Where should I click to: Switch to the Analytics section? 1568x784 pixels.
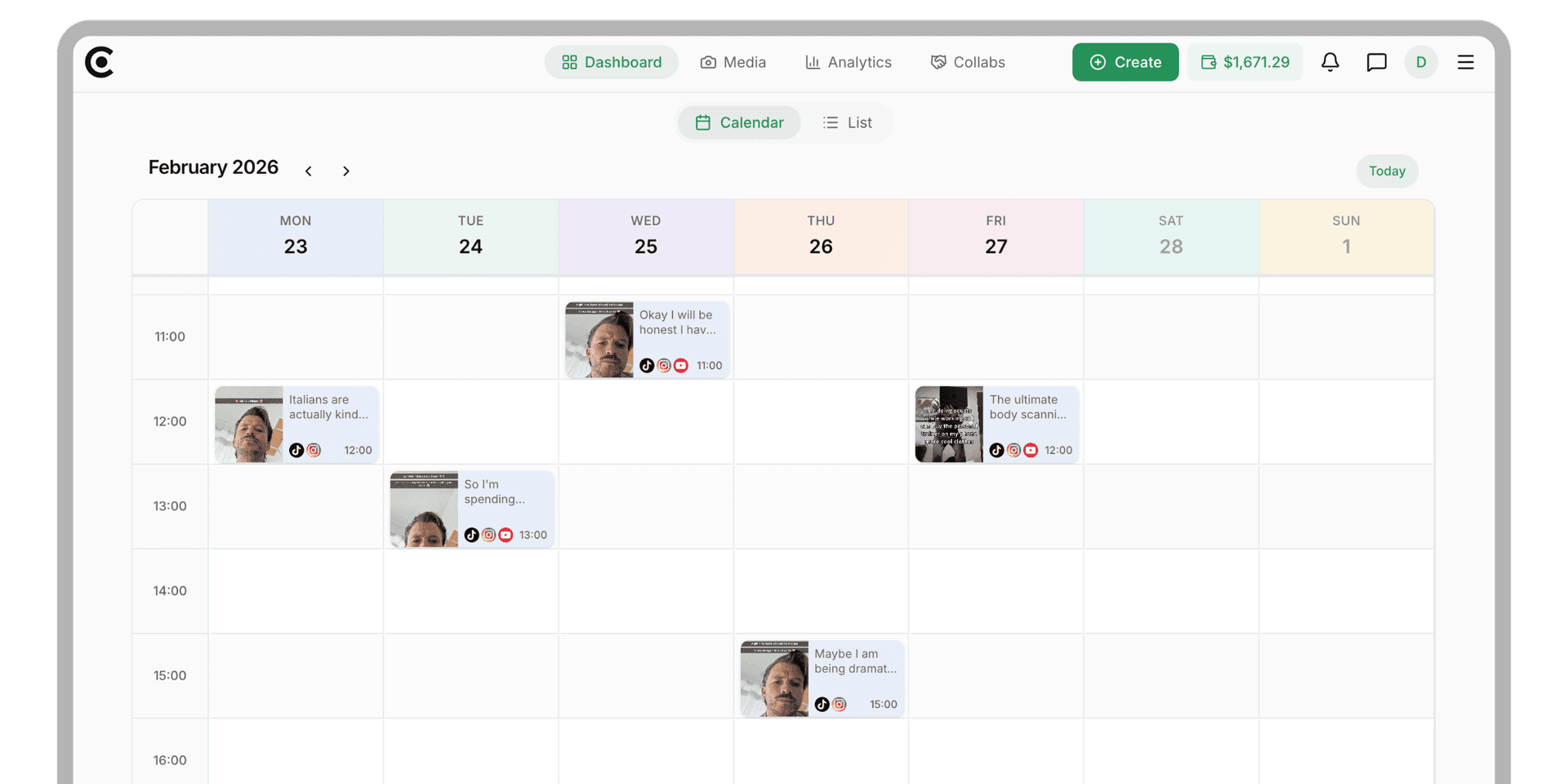pos(848,62)
